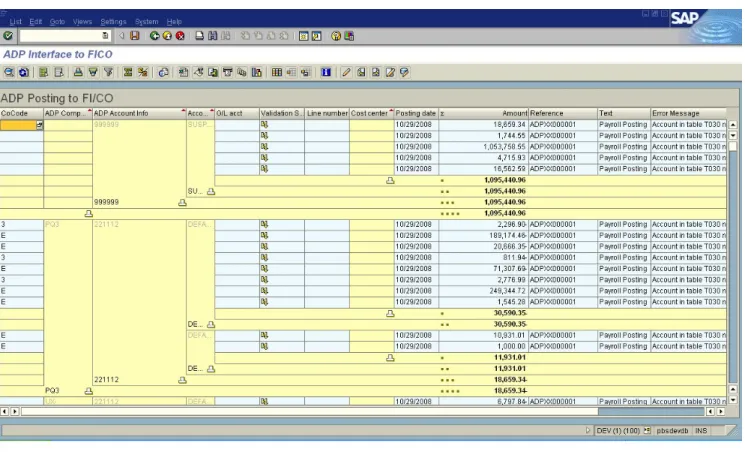Click the Subtotals icon

pos(143,72)
